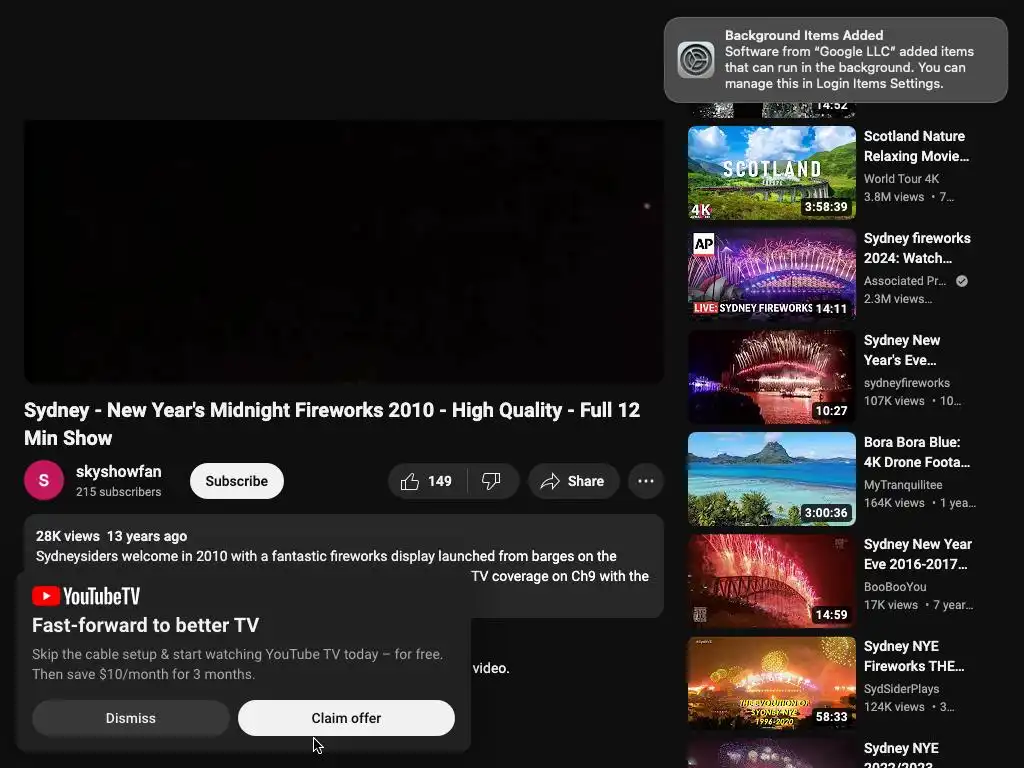
Task: Click the '124K views' text under SydSiderPlays
Action: point(894,707)
